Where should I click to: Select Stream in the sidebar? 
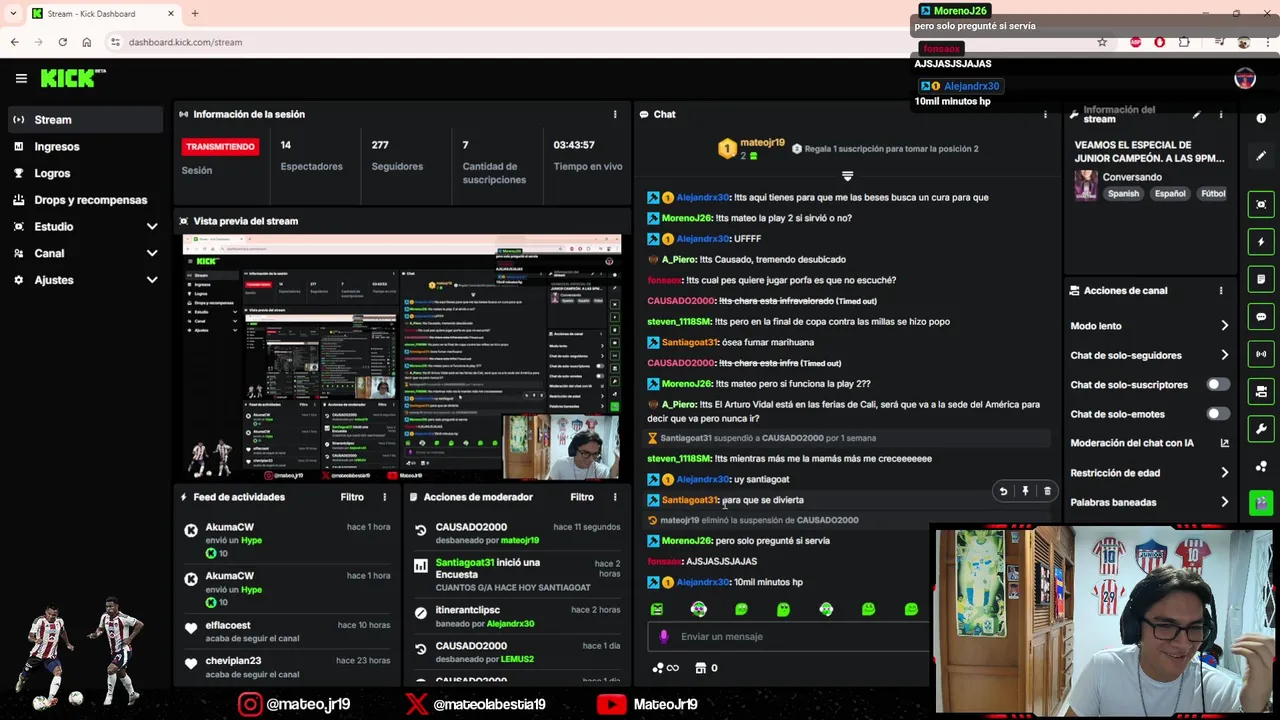coord(85,120)
